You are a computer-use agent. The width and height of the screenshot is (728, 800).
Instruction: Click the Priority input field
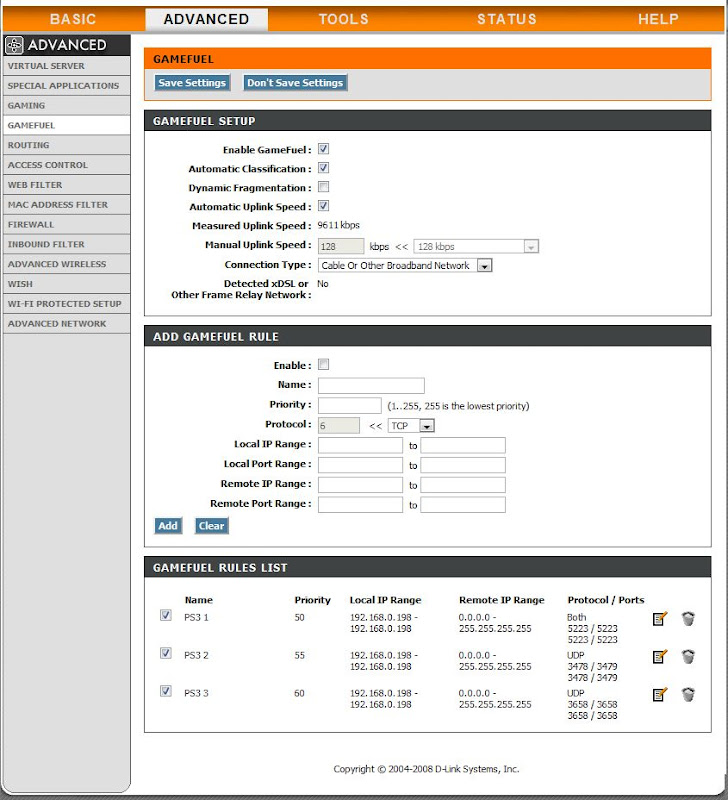(349, 406)
